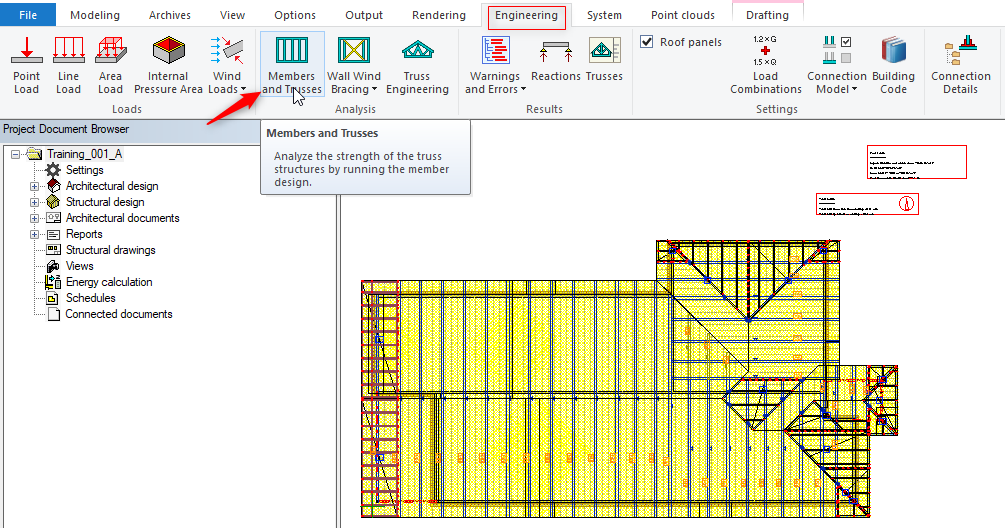Collapse the Training_001_A root node
Screen dimensions: 1005x528
(x=15, y=154)
